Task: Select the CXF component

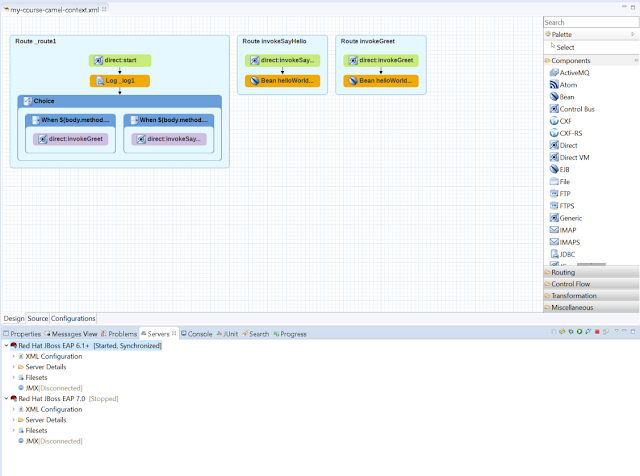Action: (x=560, y=121)
